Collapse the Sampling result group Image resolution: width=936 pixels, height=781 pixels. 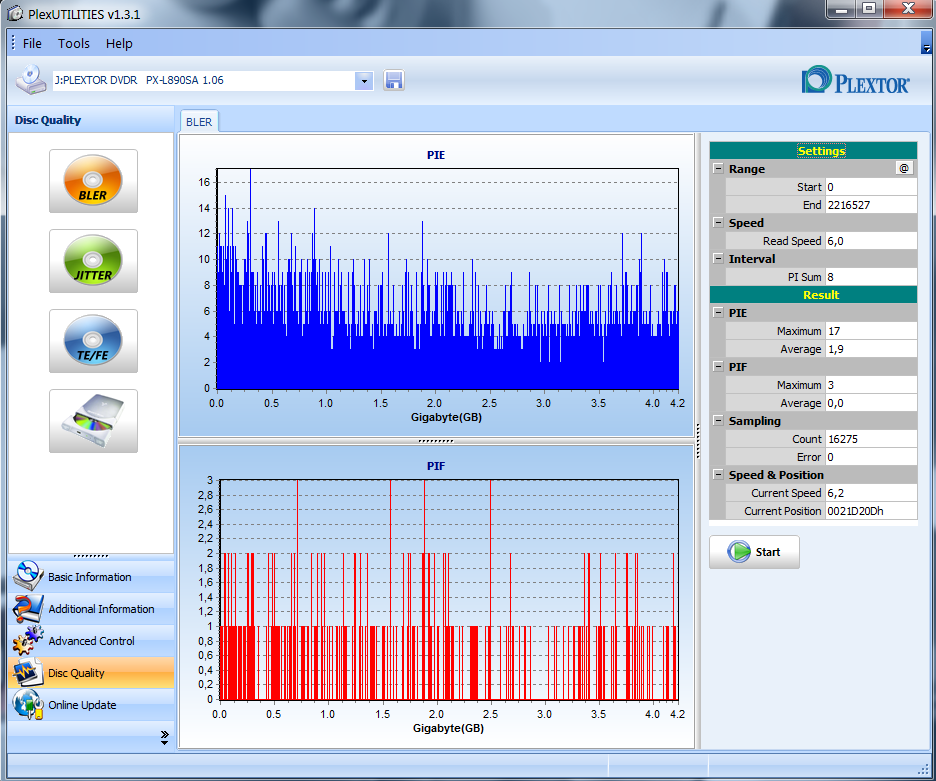click(718, 420)
